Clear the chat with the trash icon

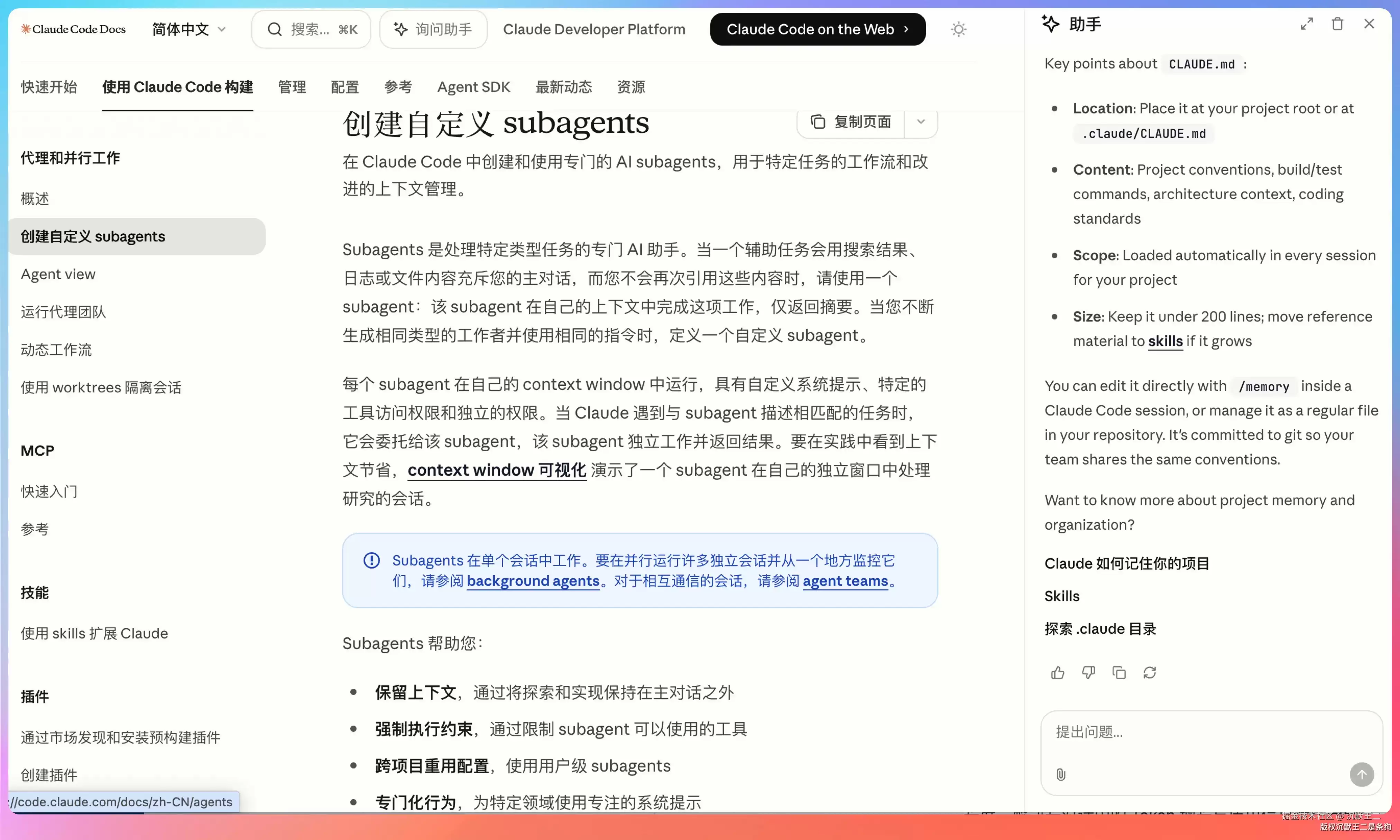(1338, 24)
